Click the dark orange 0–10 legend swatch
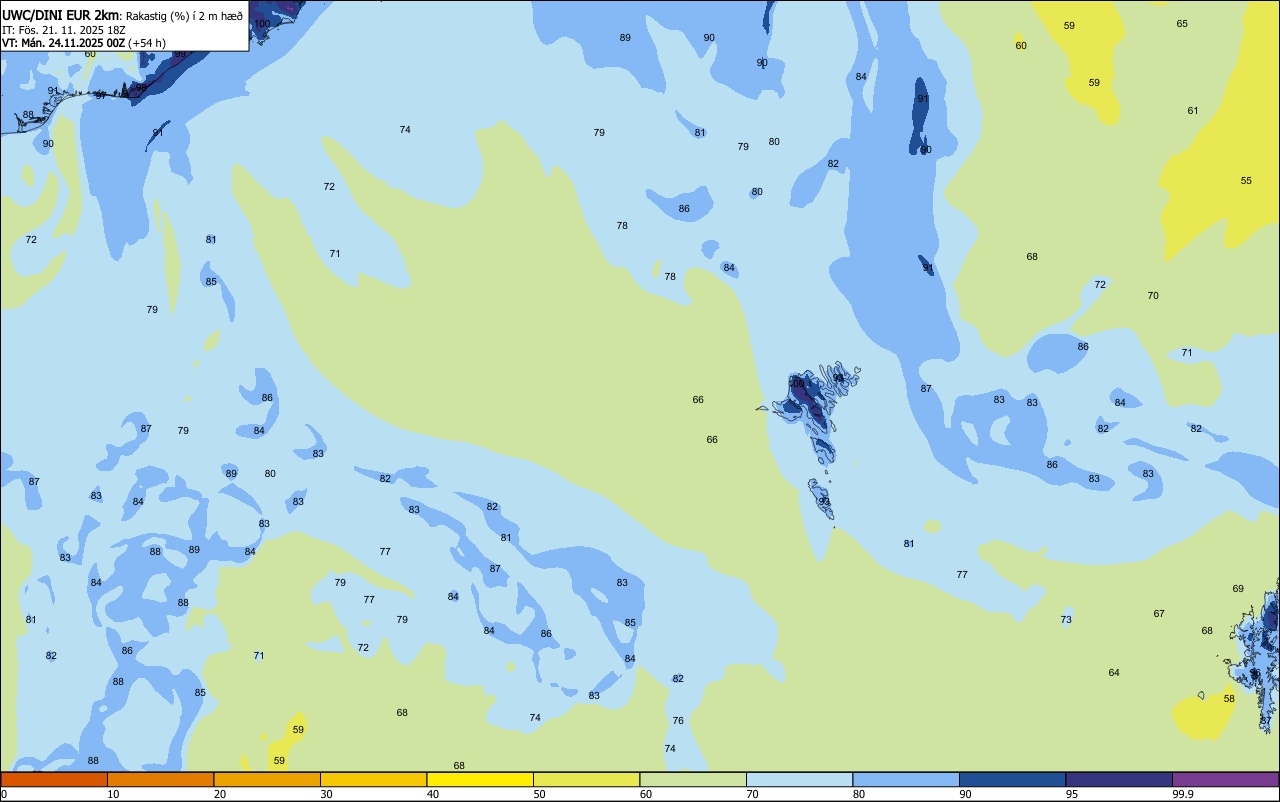 pyautogui.click(x=54, y=779)
